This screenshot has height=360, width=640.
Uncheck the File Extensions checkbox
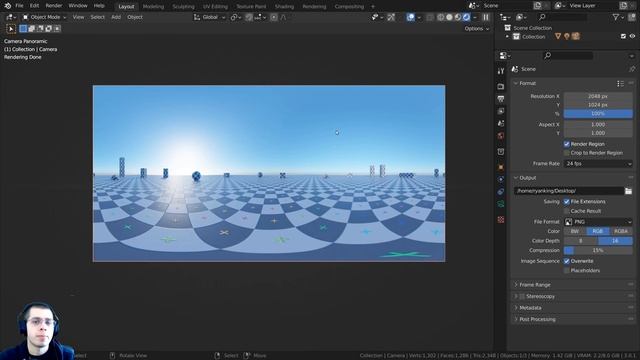tap(567, 201)
